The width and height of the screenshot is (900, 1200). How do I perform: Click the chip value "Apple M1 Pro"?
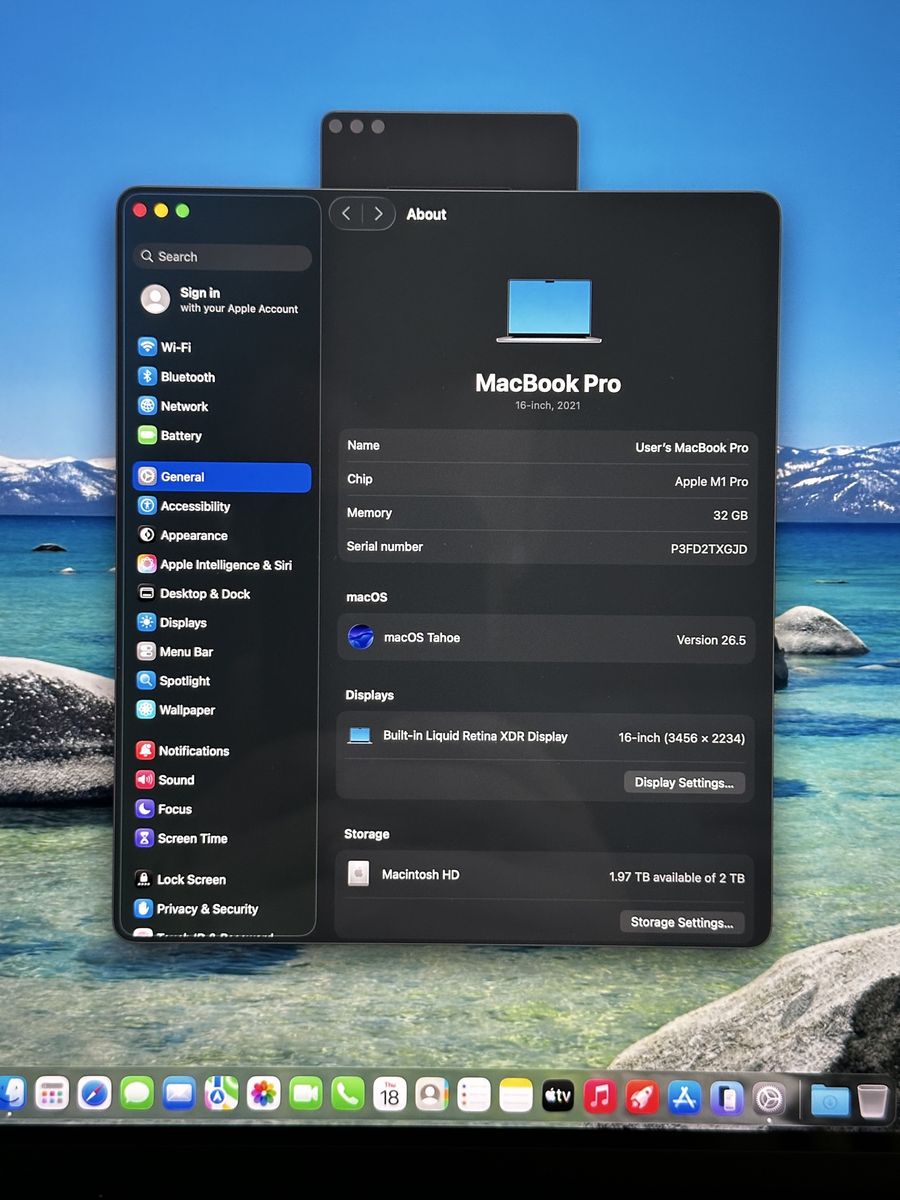711,481
